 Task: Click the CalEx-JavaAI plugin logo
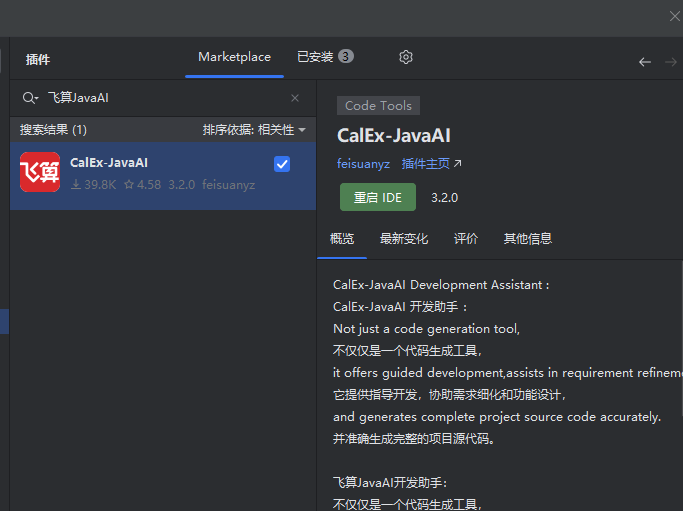(x=40, y=172)
